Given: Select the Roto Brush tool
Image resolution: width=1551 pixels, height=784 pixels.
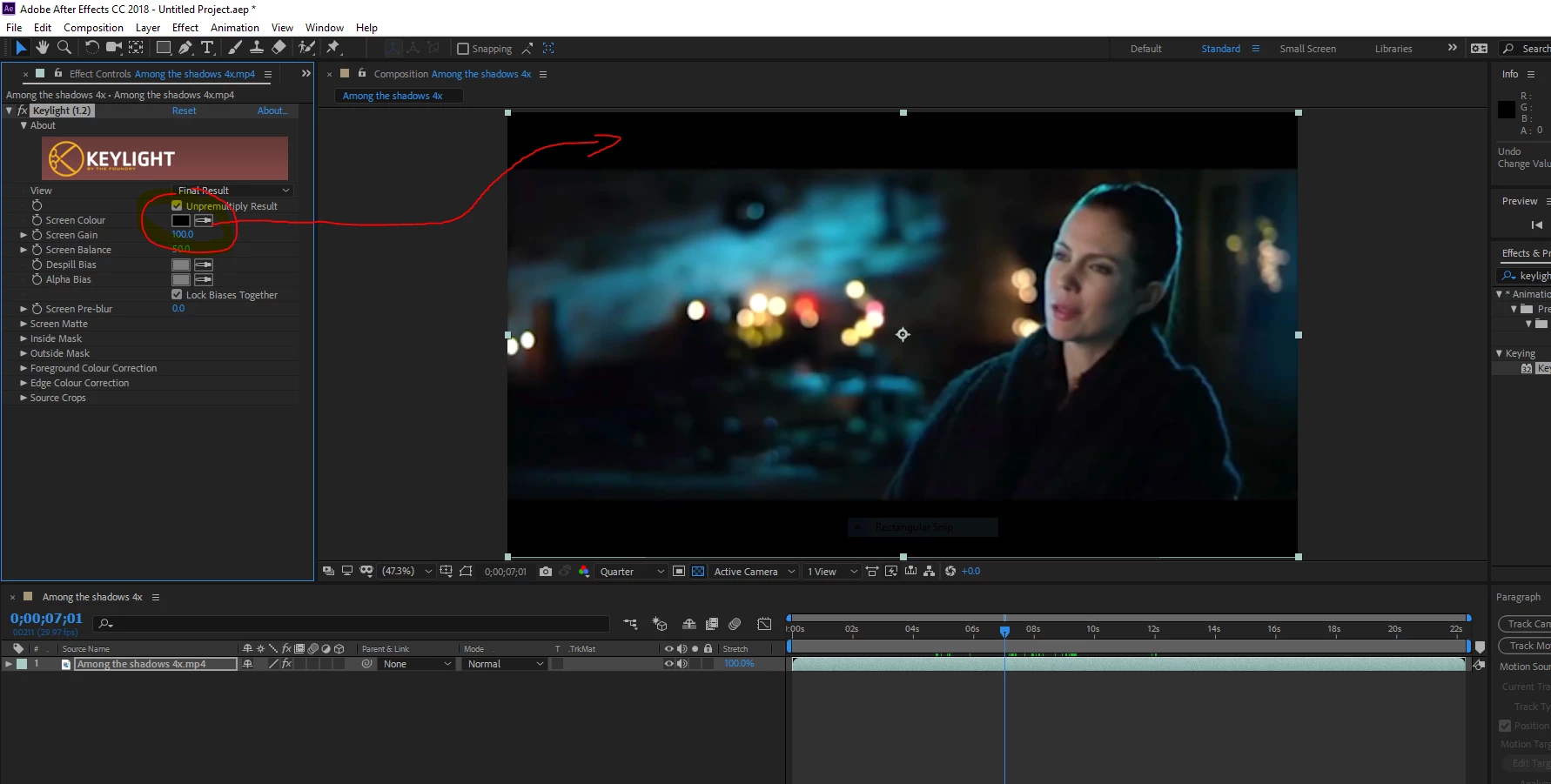Looking at the screenshot, I should 306,48.
